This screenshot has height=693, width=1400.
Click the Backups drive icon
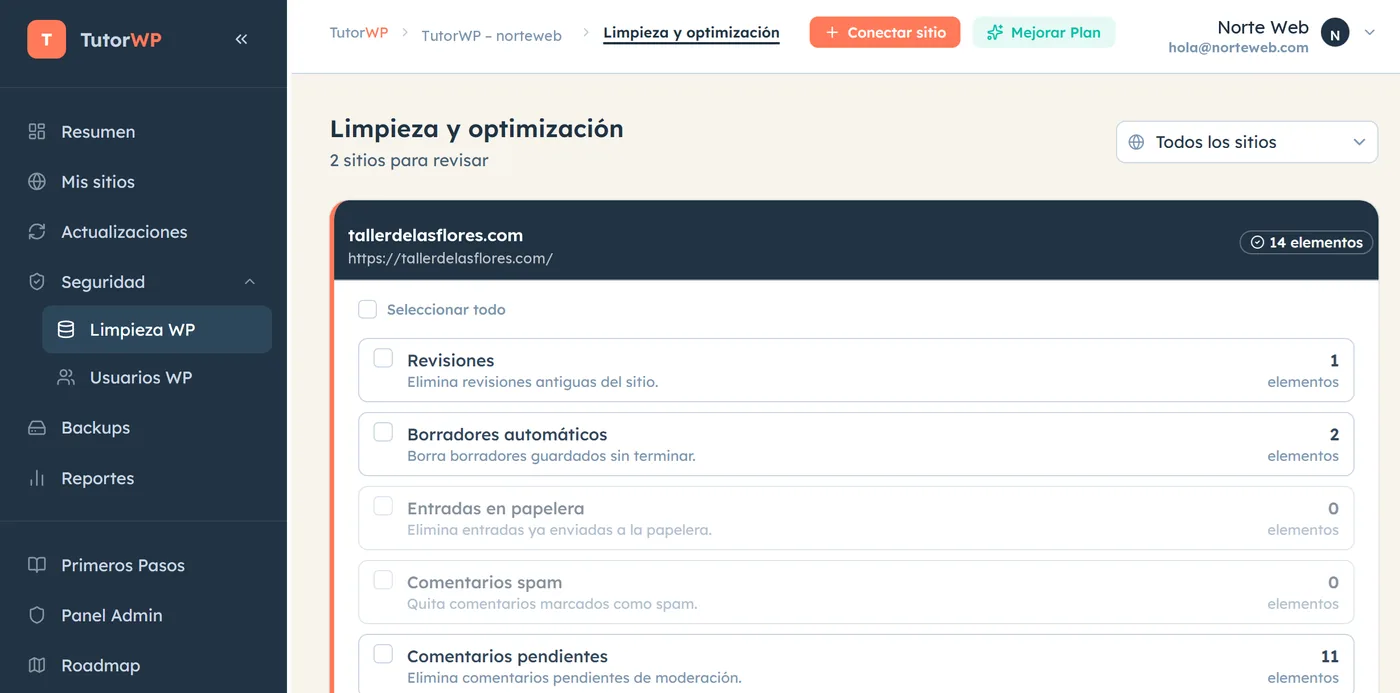pyautogui.click(x=37, y=427)
